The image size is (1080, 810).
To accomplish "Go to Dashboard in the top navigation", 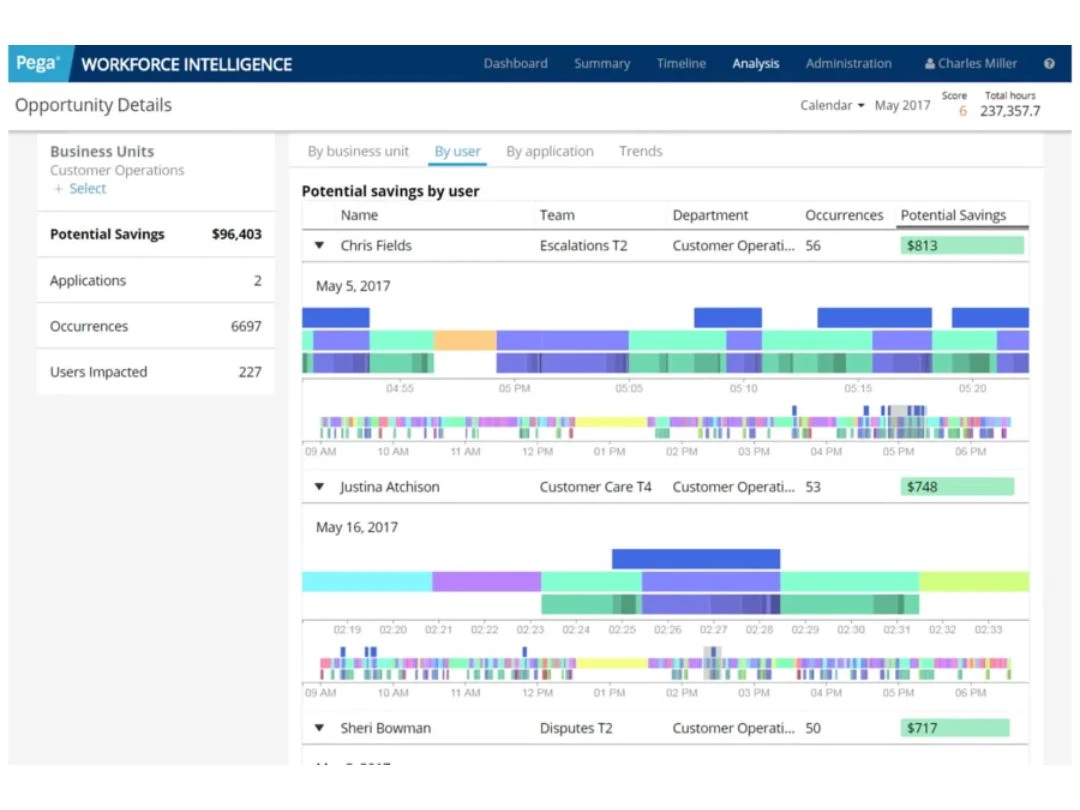I will [x=515, y=63].
